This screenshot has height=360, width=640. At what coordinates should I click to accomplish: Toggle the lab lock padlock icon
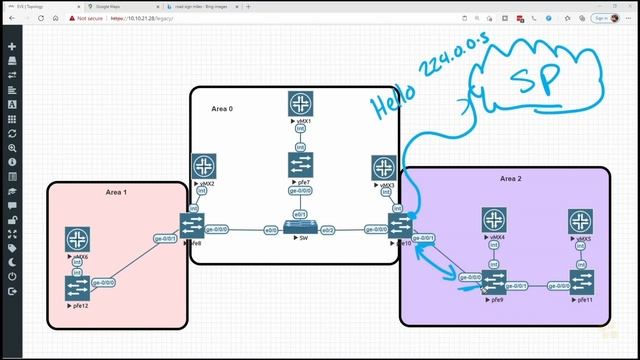coord(12,220)
